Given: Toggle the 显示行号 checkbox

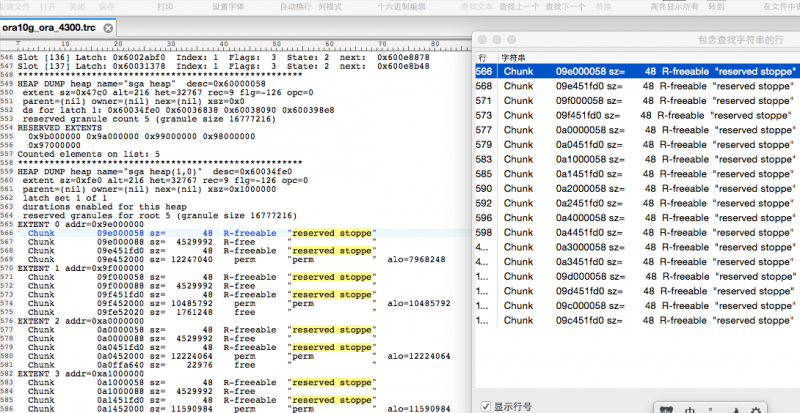Looking at the screenshot, I should (486, 406).
